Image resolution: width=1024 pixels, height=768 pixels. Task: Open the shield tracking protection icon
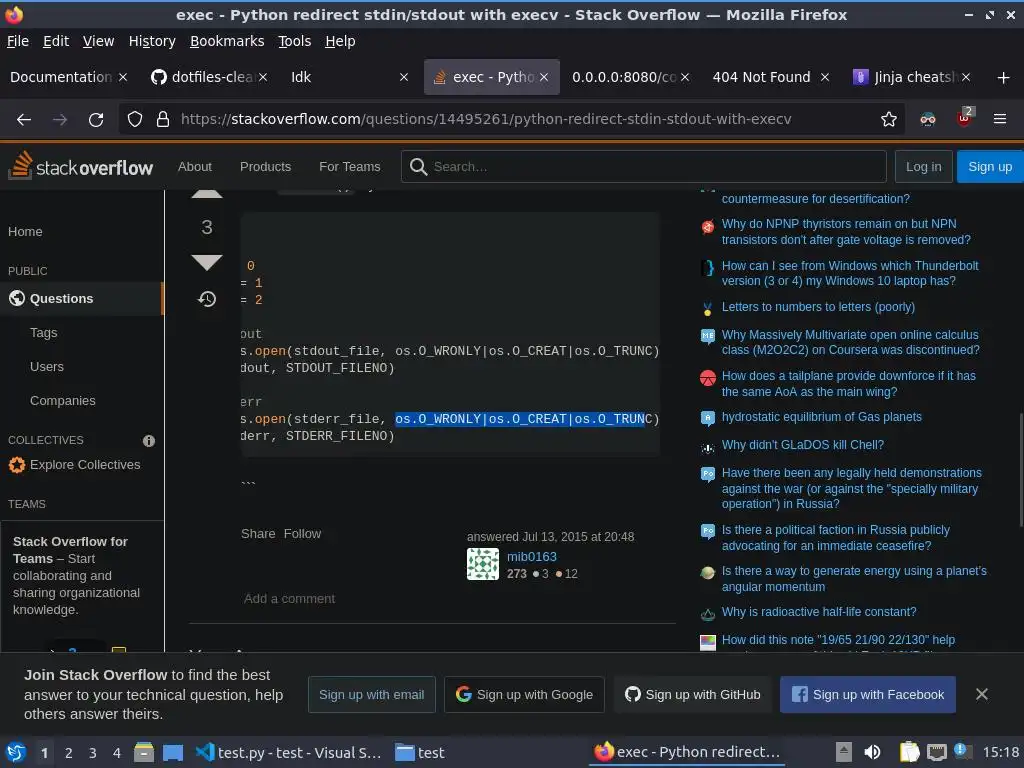point(135,120)
